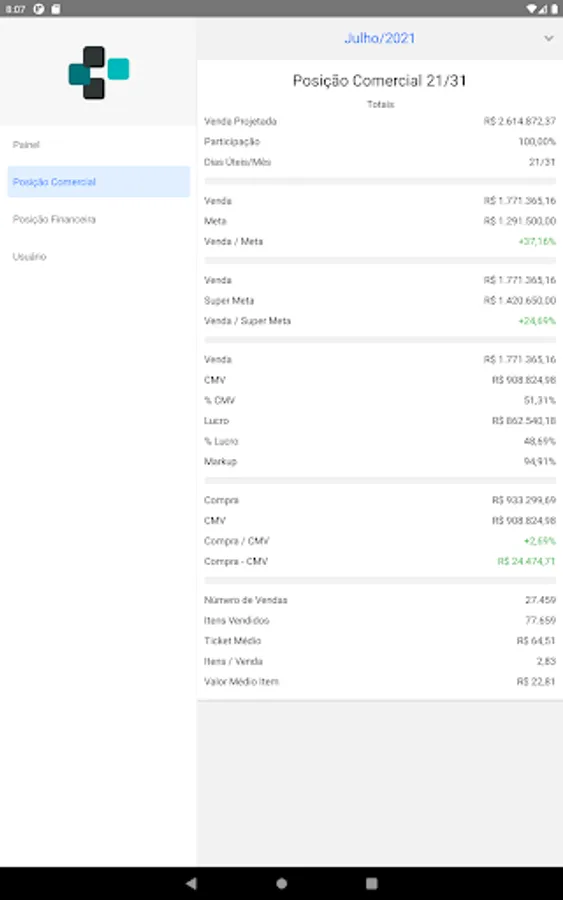Click the Número de Vendas label
563x900 pixels.
[x=246, y=600]
